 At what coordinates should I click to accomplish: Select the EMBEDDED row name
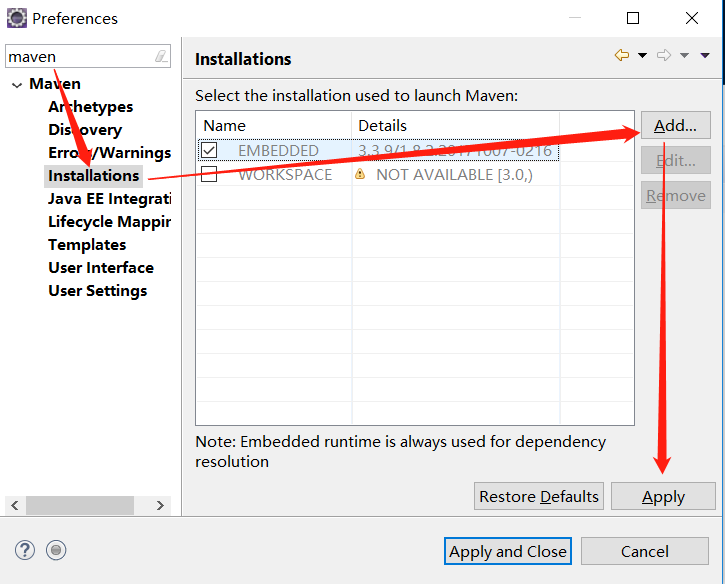click(x=278, y=151)
